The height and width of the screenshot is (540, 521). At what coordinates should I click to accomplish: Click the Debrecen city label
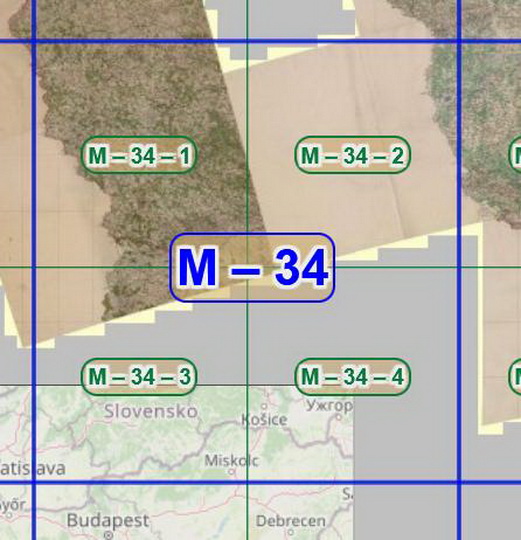tap(291, 521)
